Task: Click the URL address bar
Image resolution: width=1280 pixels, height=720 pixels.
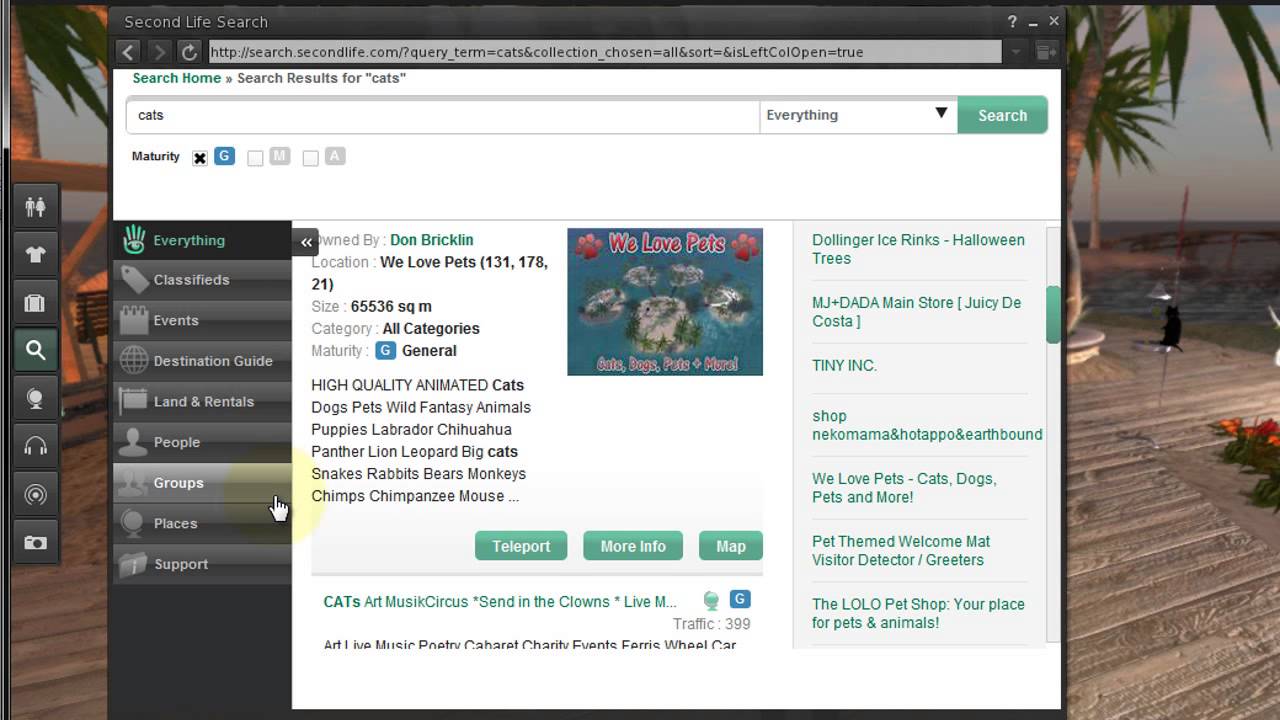Action: coord(605,52)
